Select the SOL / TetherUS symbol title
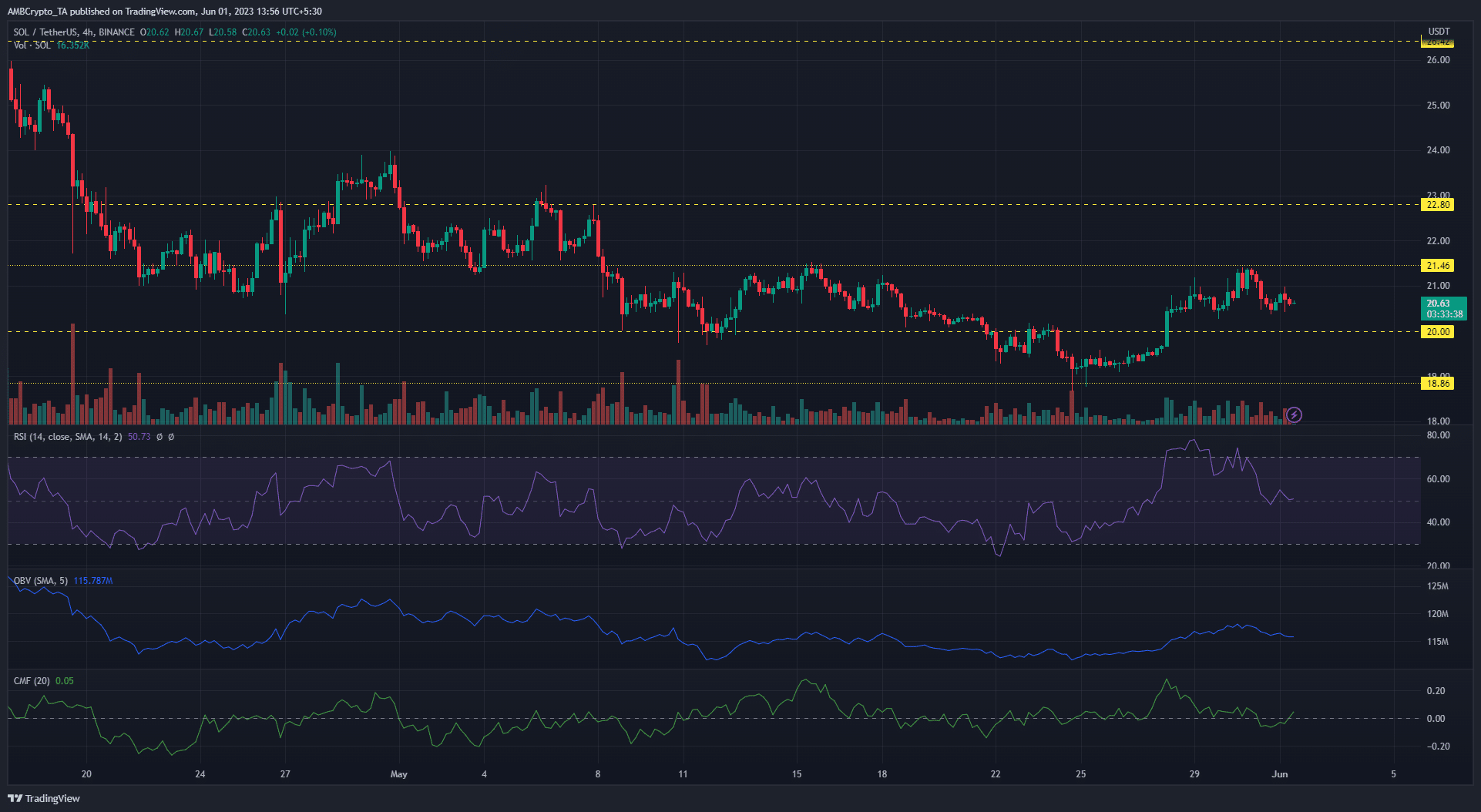 pos(45,32)
